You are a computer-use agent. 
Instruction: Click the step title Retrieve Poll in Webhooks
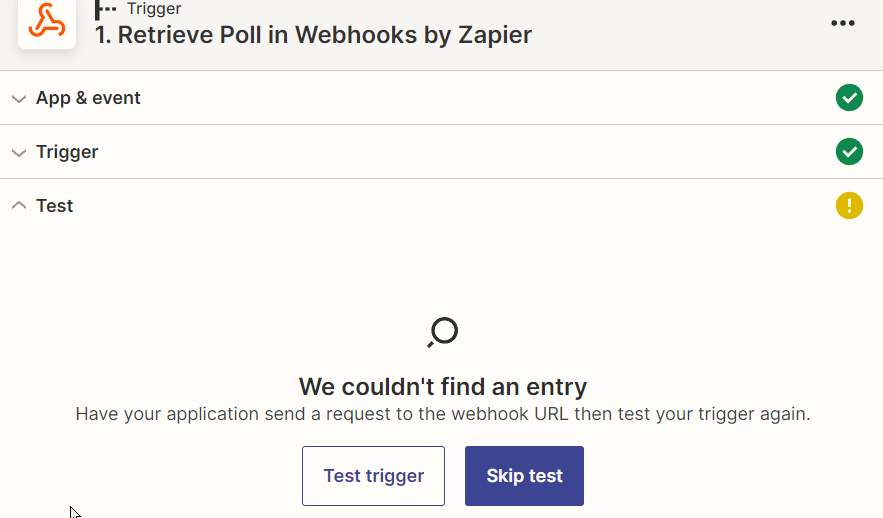313,35
